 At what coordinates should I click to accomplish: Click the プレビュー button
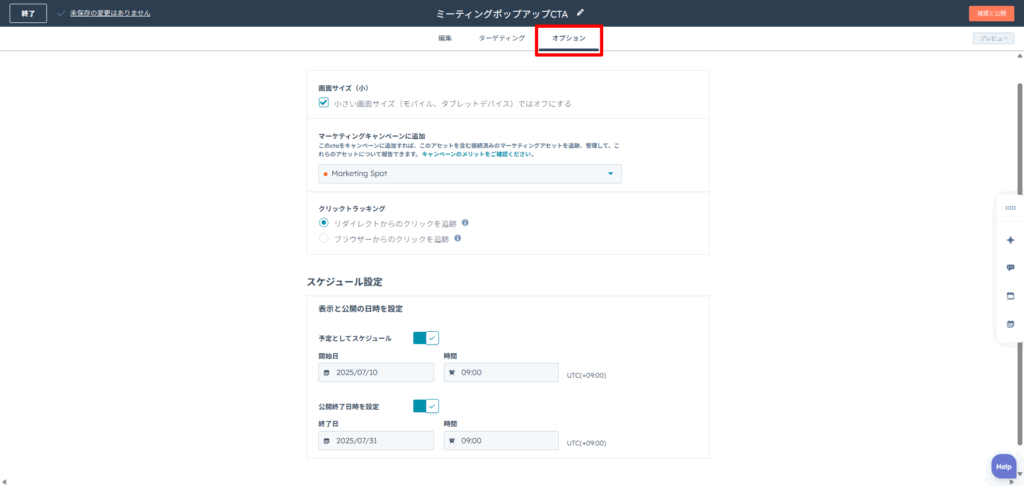(993, 39)
